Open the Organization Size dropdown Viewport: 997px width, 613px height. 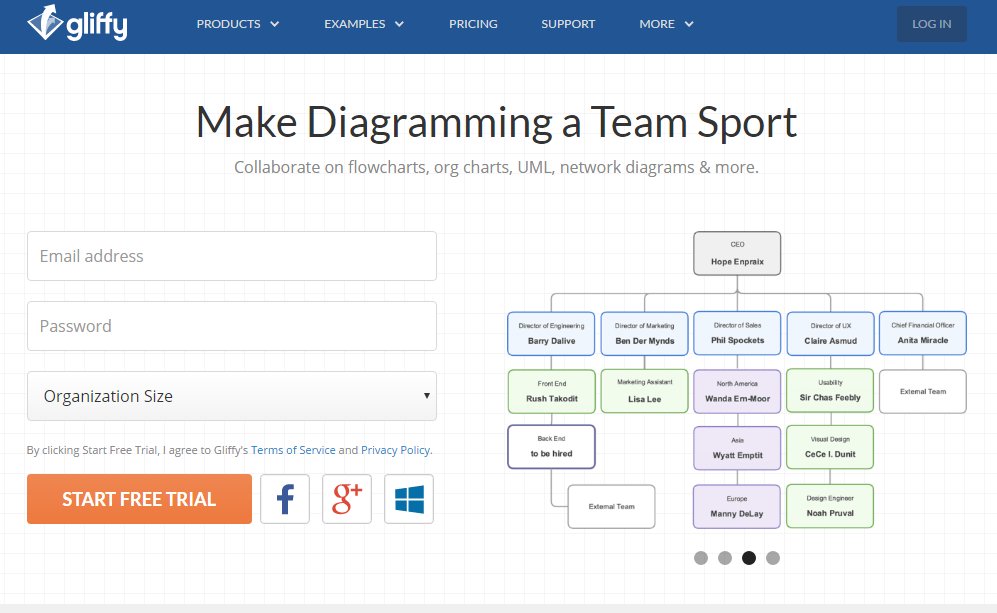232,396
